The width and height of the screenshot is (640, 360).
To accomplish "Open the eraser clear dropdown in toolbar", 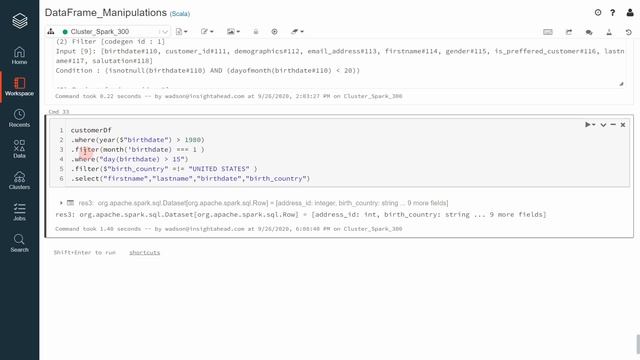I will [x=297, y=31].
